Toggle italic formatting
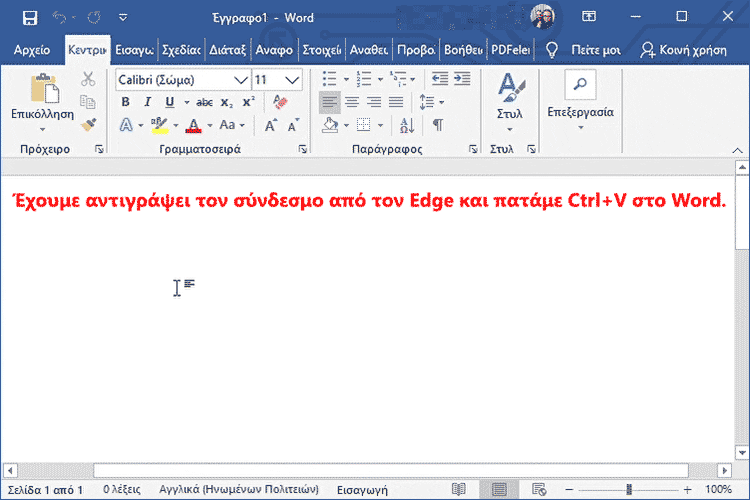Viewport: 750px width, 500px height. click(147, 102)
